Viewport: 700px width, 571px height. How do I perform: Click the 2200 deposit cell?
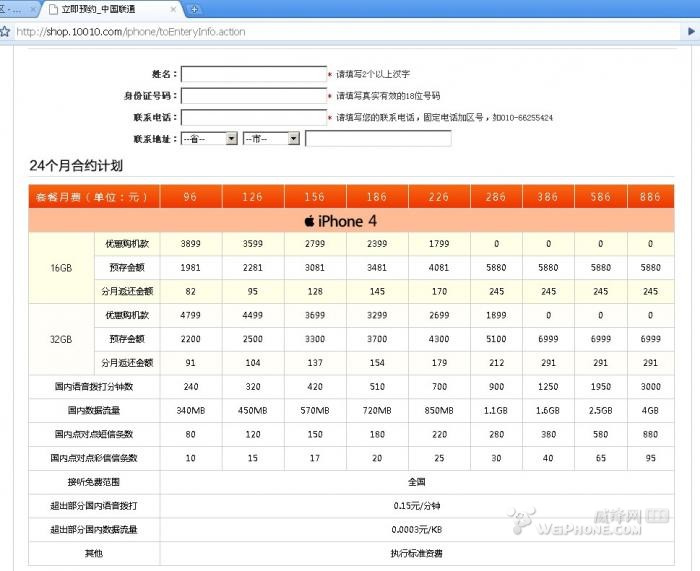(191, 339)
